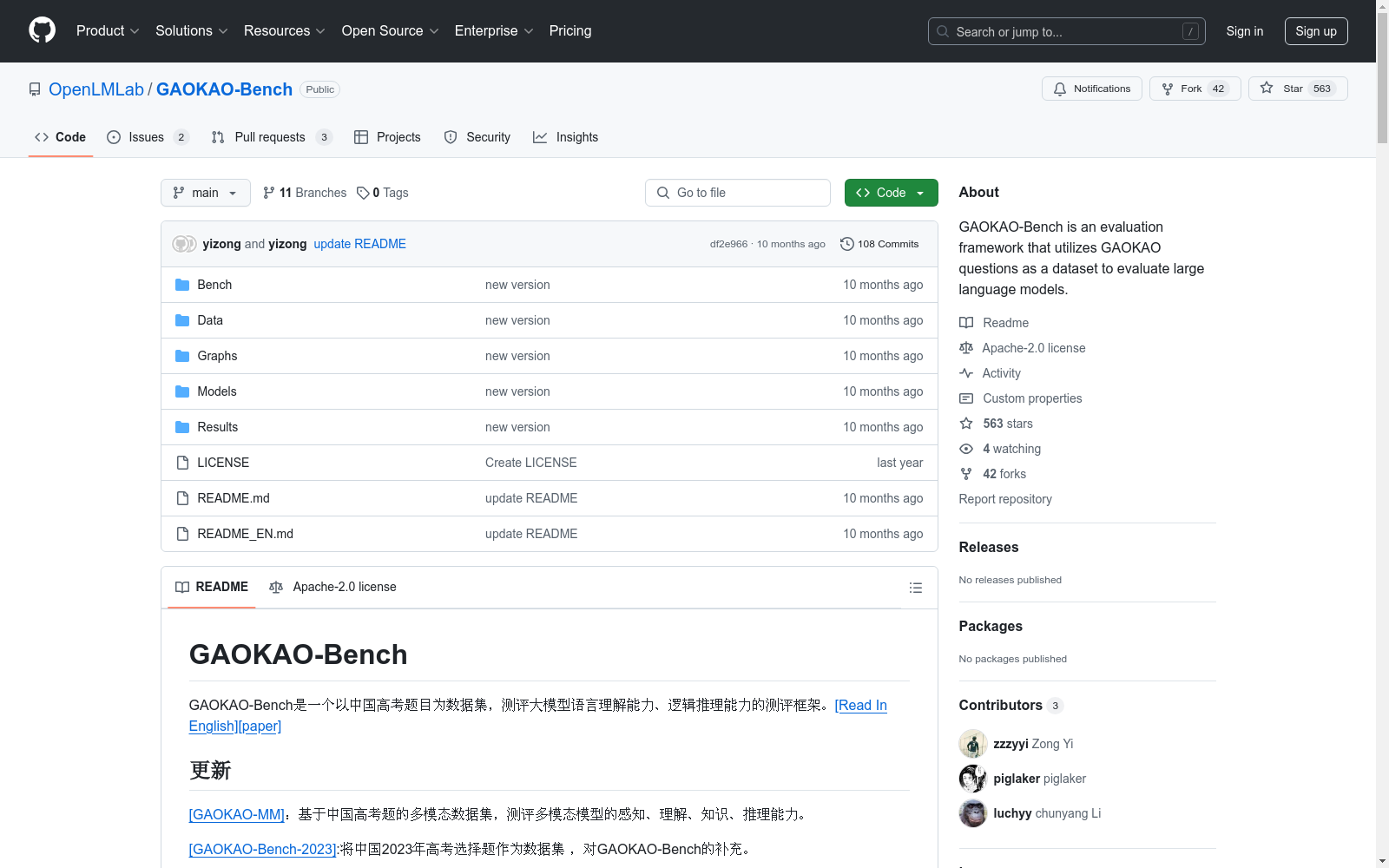Click the luchyy contributor avatar
The height and width of the screenshot is (868, 1389).
(973, 813)
